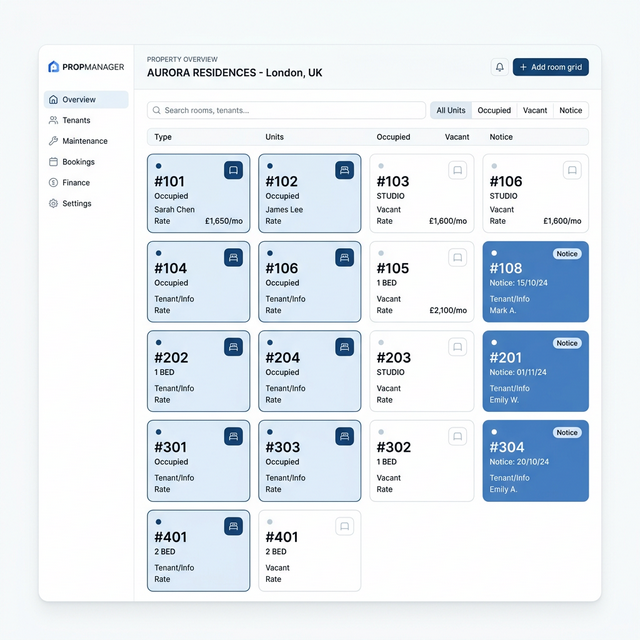
Task: Click Notice badge on unit #201
Action: point(567,343)
